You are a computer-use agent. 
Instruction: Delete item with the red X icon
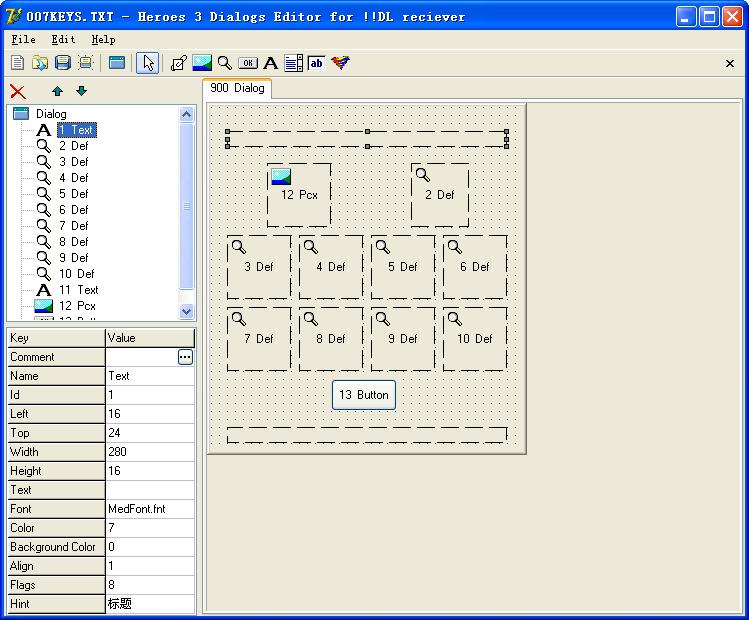click(x=18, y=91)
